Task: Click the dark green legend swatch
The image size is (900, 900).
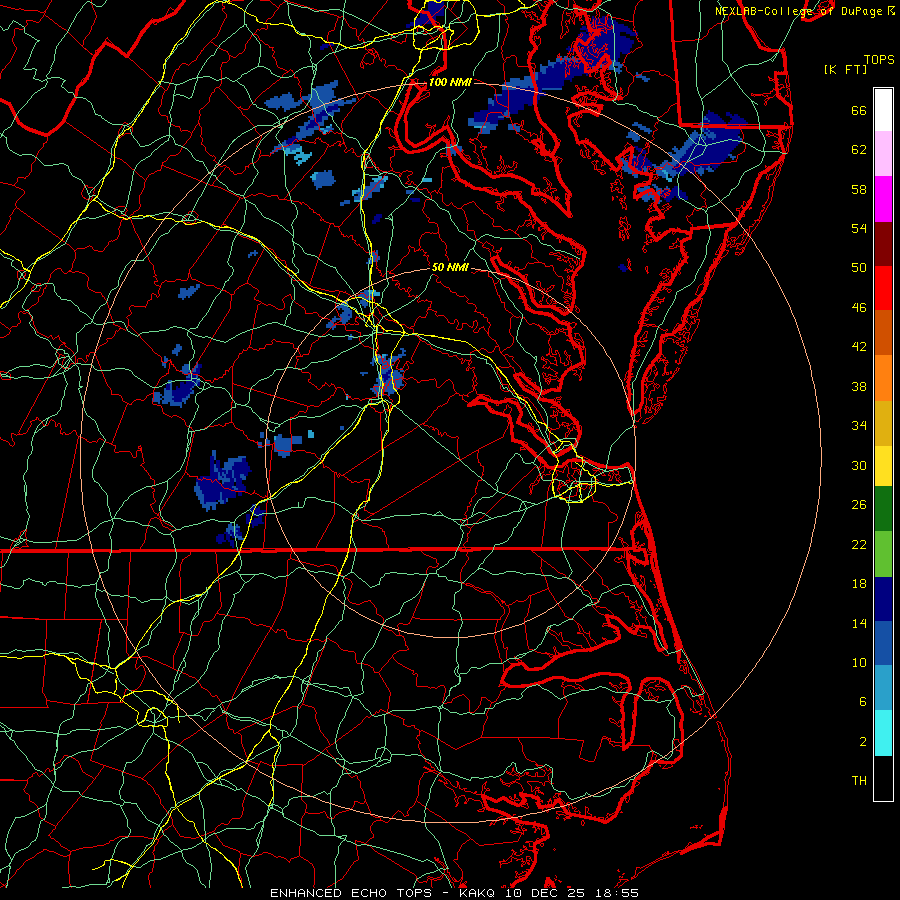Action: (x=883, y=509)
